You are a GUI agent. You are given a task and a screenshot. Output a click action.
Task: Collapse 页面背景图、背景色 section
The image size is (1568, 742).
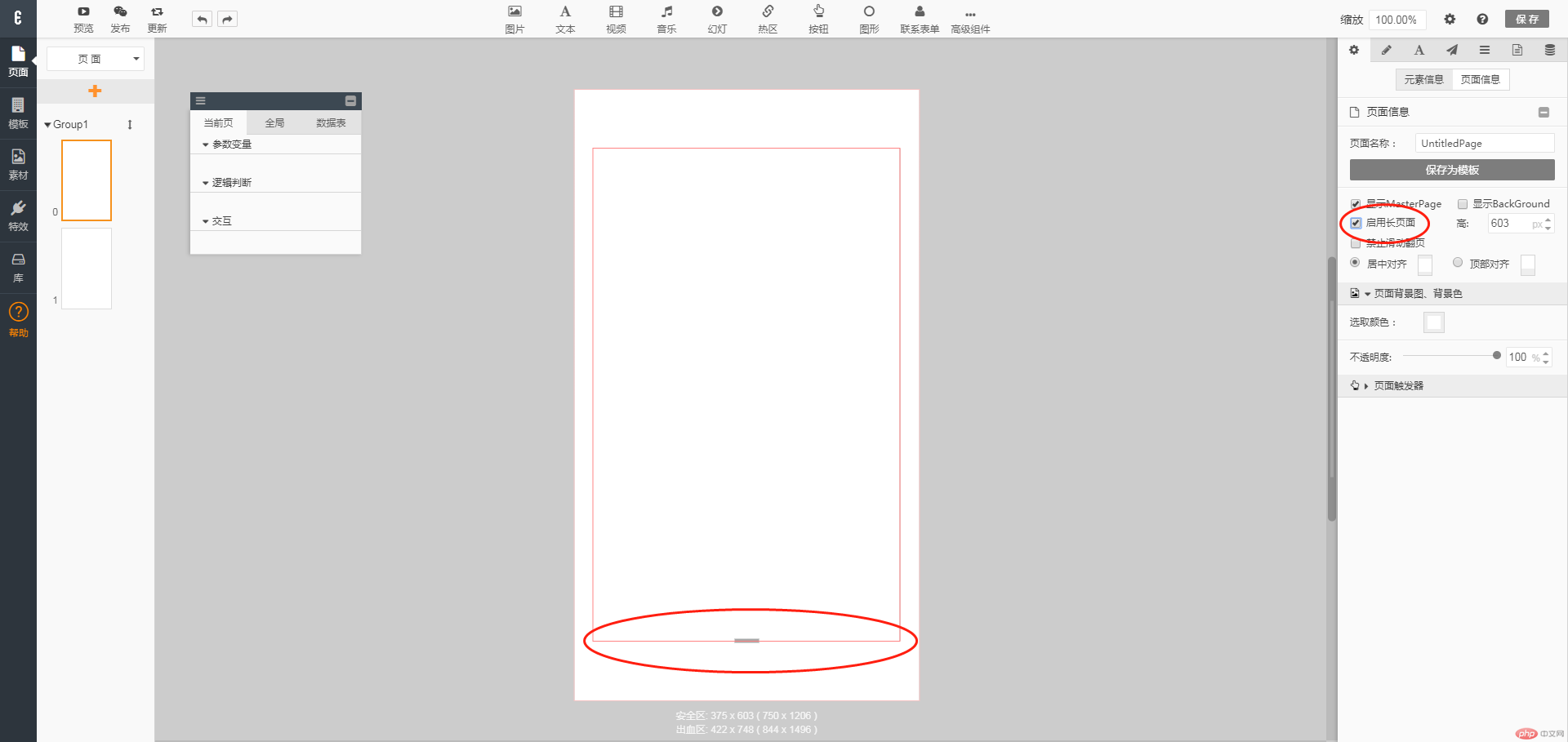point(1367,294)
